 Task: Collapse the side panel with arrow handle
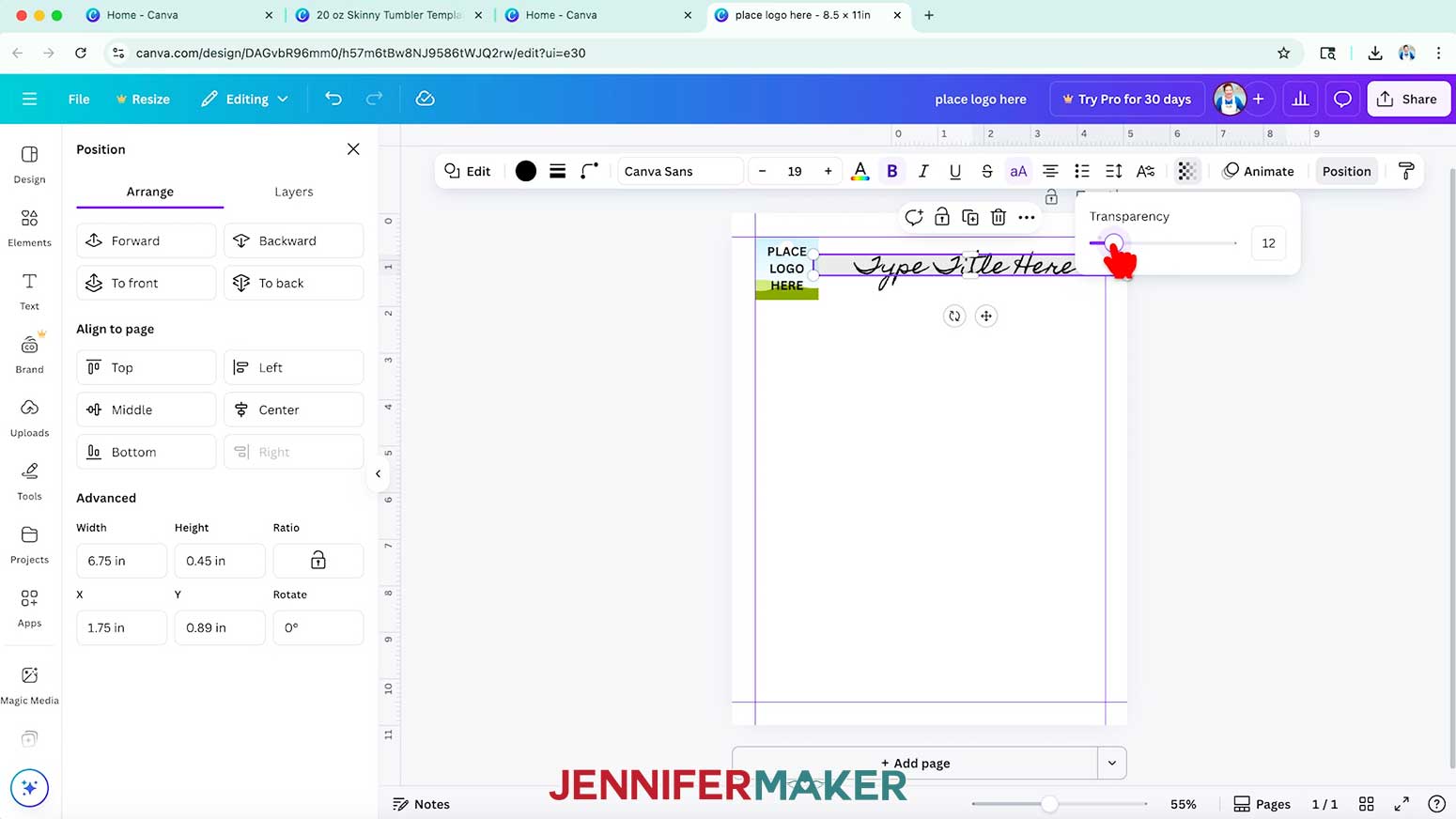(x=378, y=473)
